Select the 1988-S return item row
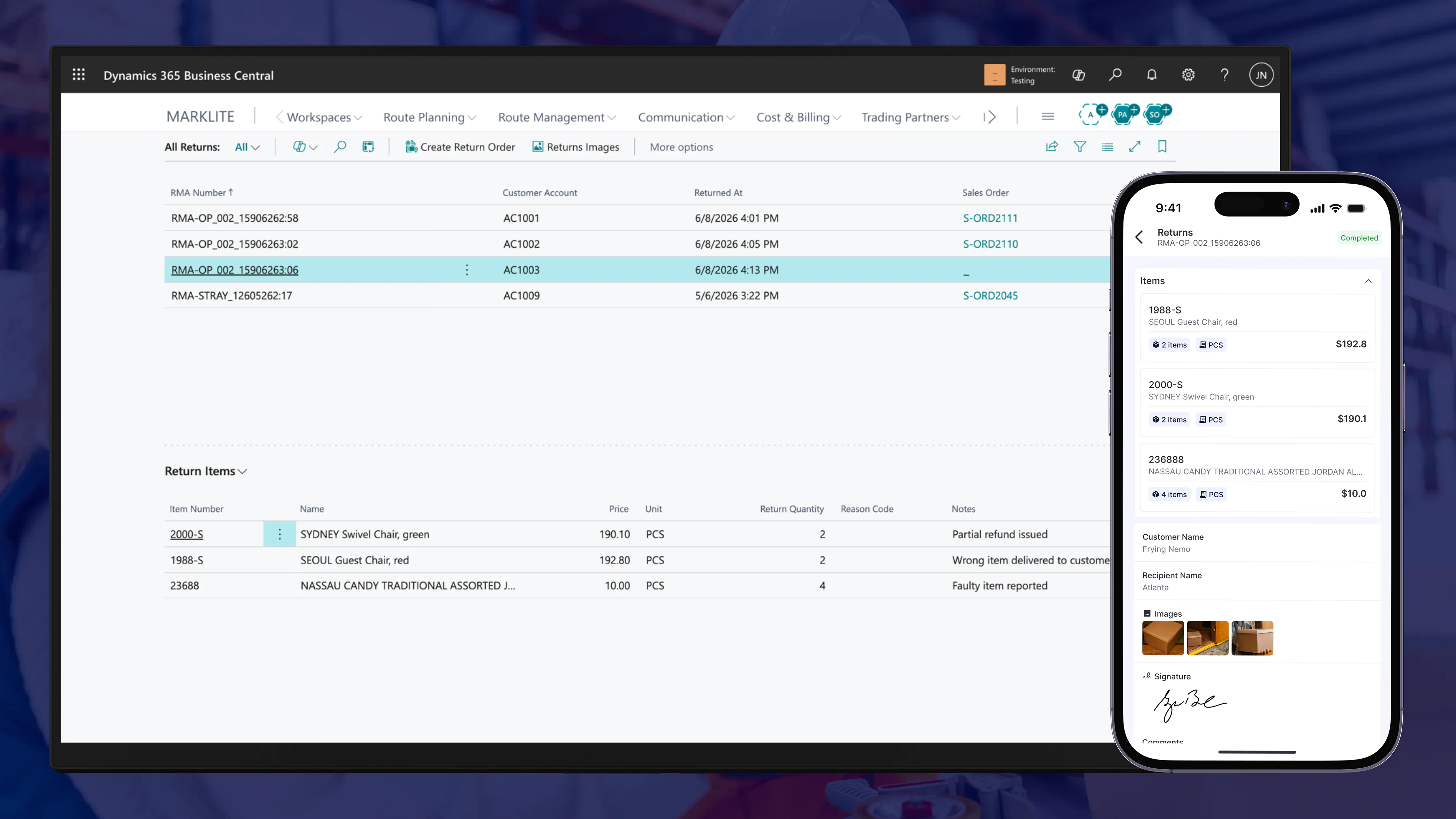Viewport: 1456px width, 819px height. [x=637, y=560]
